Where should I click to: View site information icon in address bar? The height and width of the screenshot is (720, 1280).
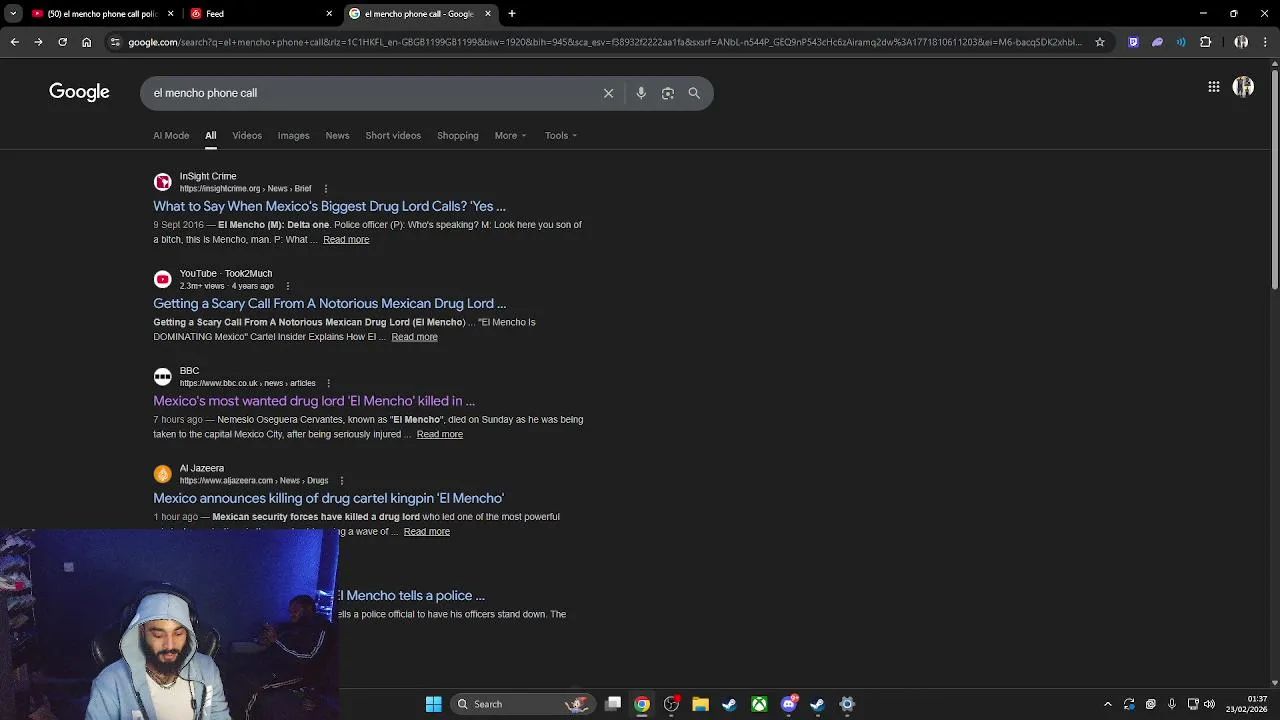point(115,42)
